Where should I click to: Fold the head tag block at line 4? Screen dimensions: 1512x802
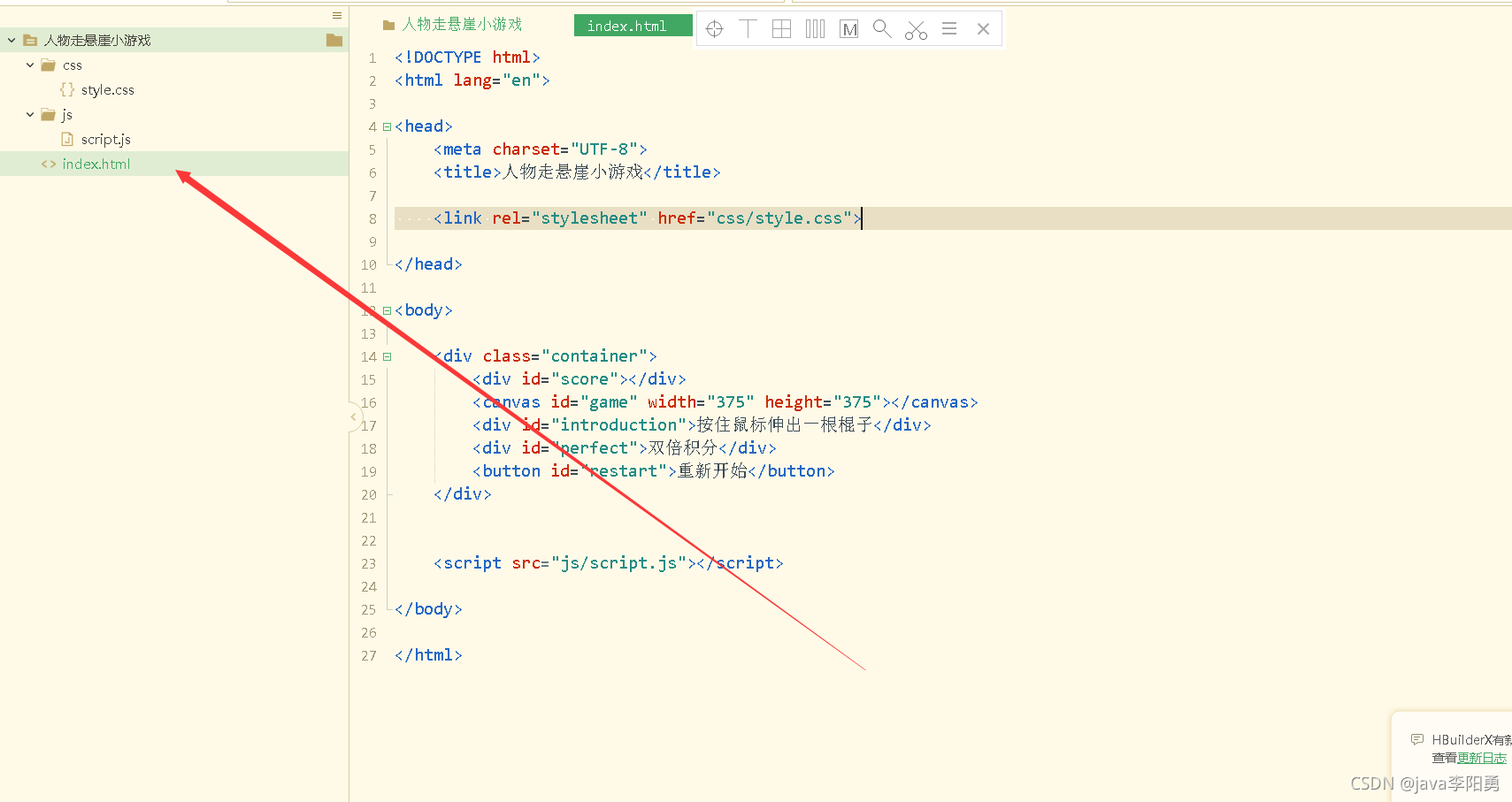click(387, 126)
